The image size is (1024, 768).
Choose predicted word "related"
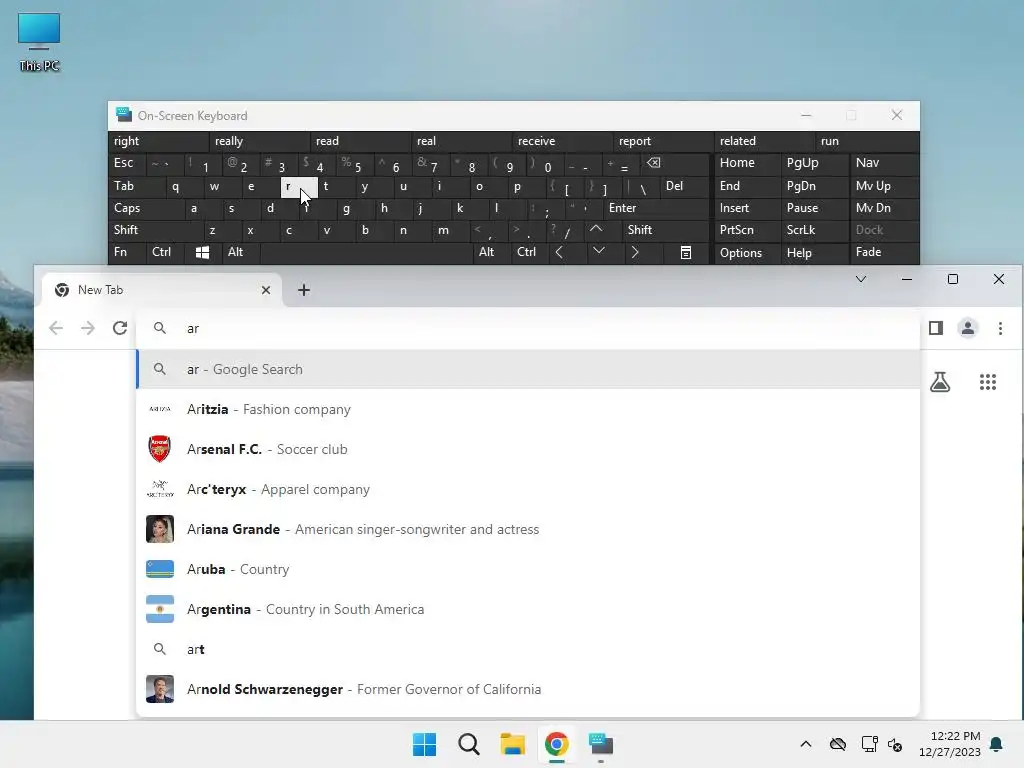[x=765, y=141]
